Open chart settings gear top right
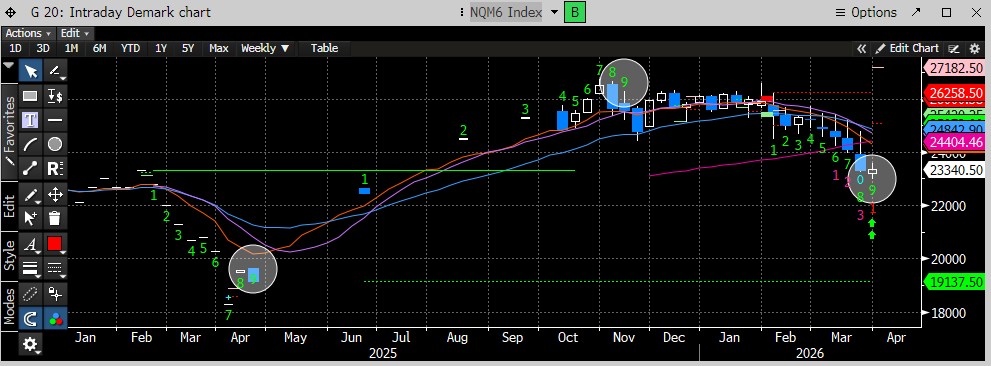991x366 pixels. [974, 48]
